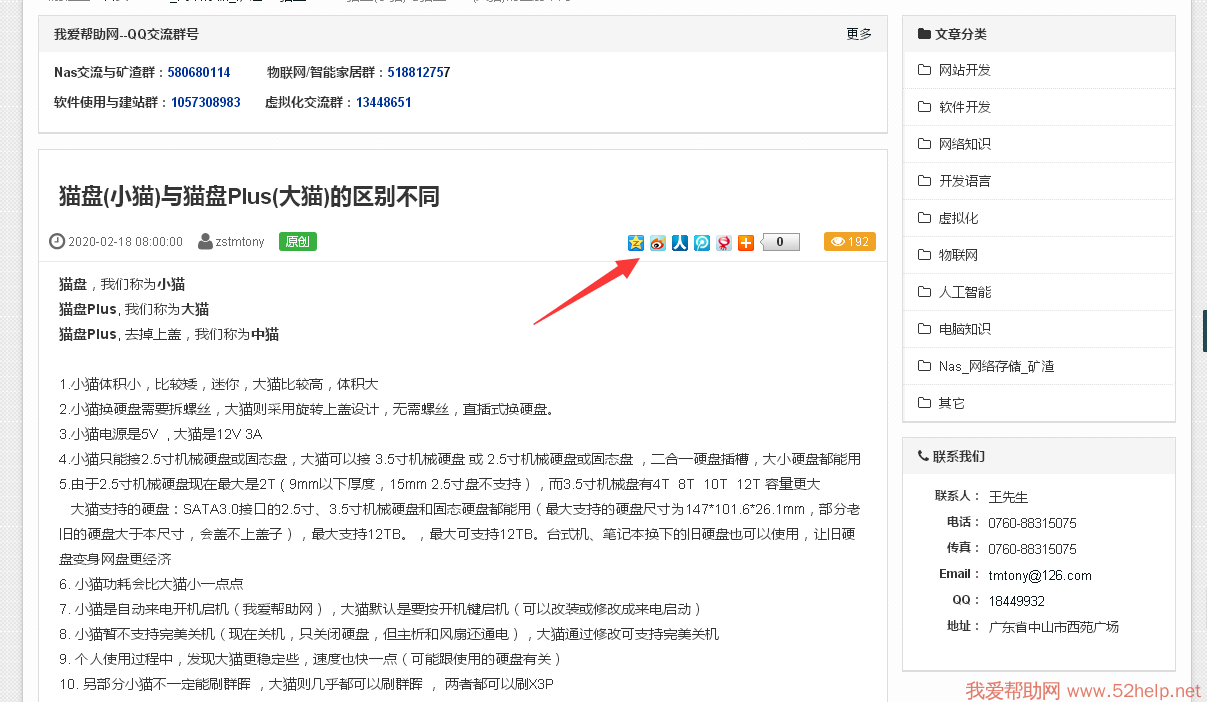Click the Renren share icon

coord(680,242)
